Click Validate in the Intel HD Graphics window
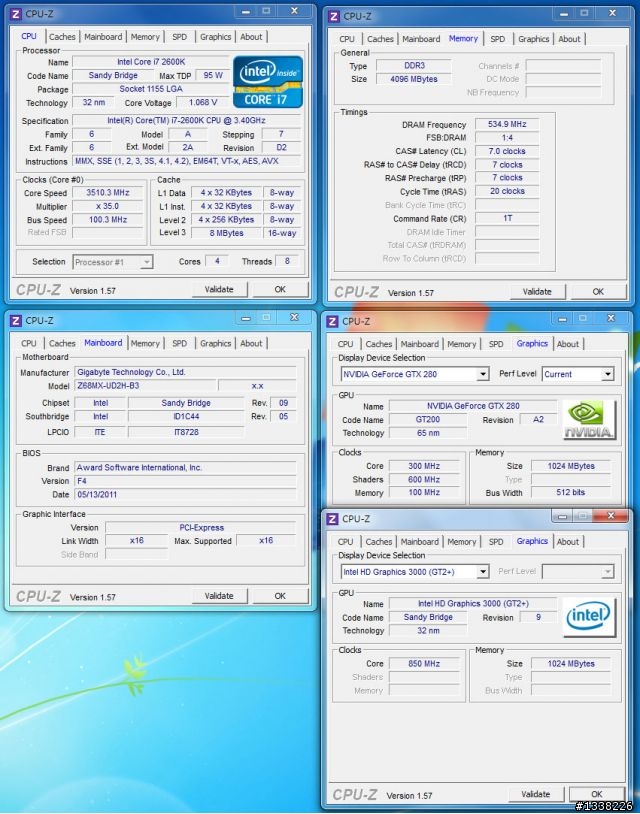Image resolution: width=640 pixels, height=814 pixels. click(x=536, y=794)
